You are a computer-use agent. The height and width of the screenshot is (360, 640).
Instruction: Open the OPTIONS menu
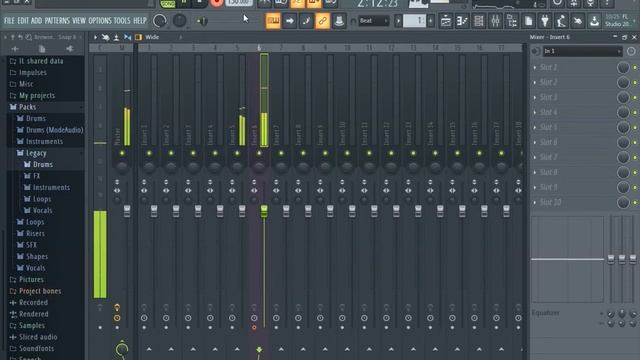pyautogui.click(x=100, y=21)
